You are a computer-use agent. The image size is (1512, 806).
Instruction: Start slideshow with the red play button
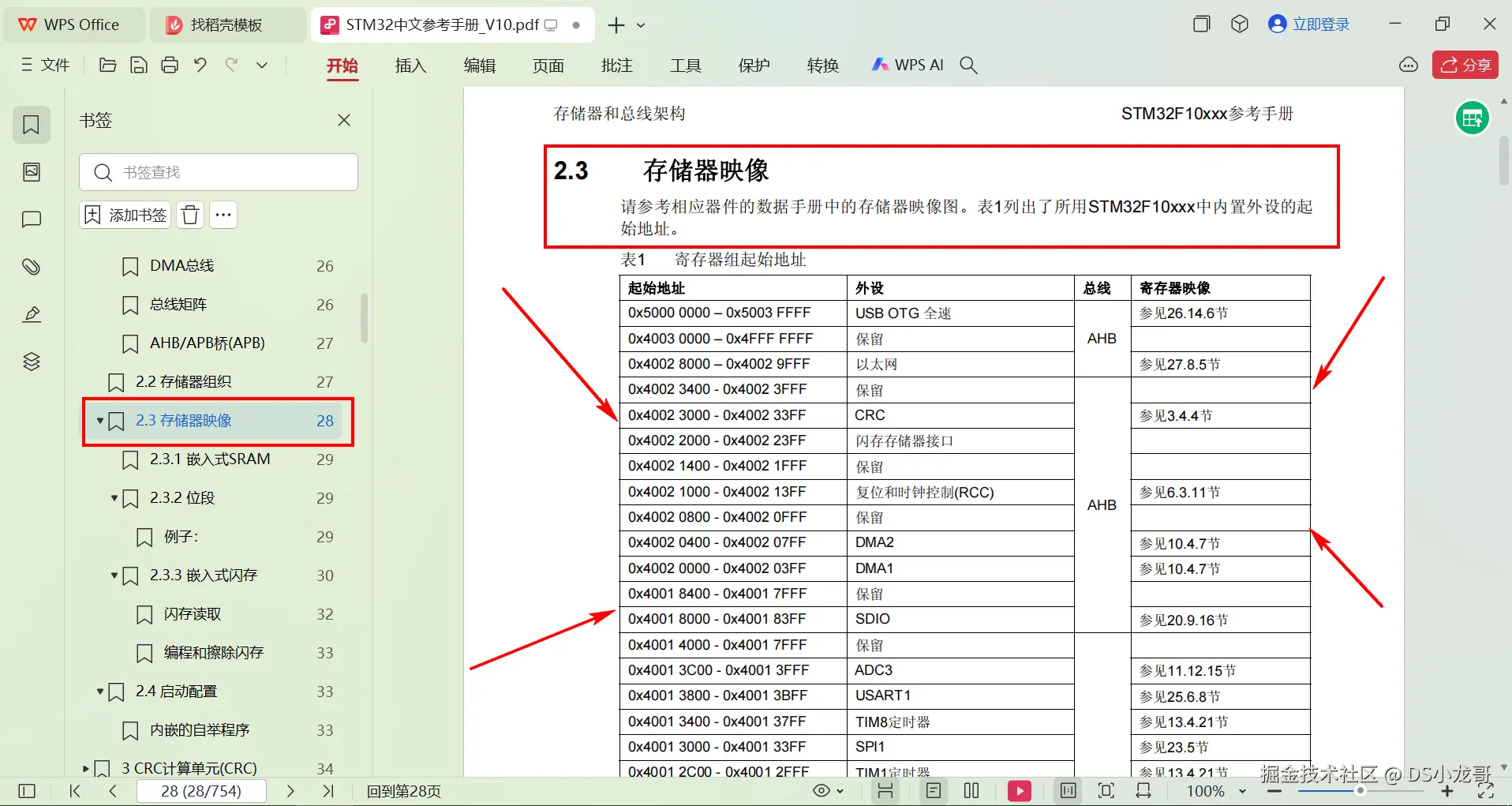tap(1020, 791)
